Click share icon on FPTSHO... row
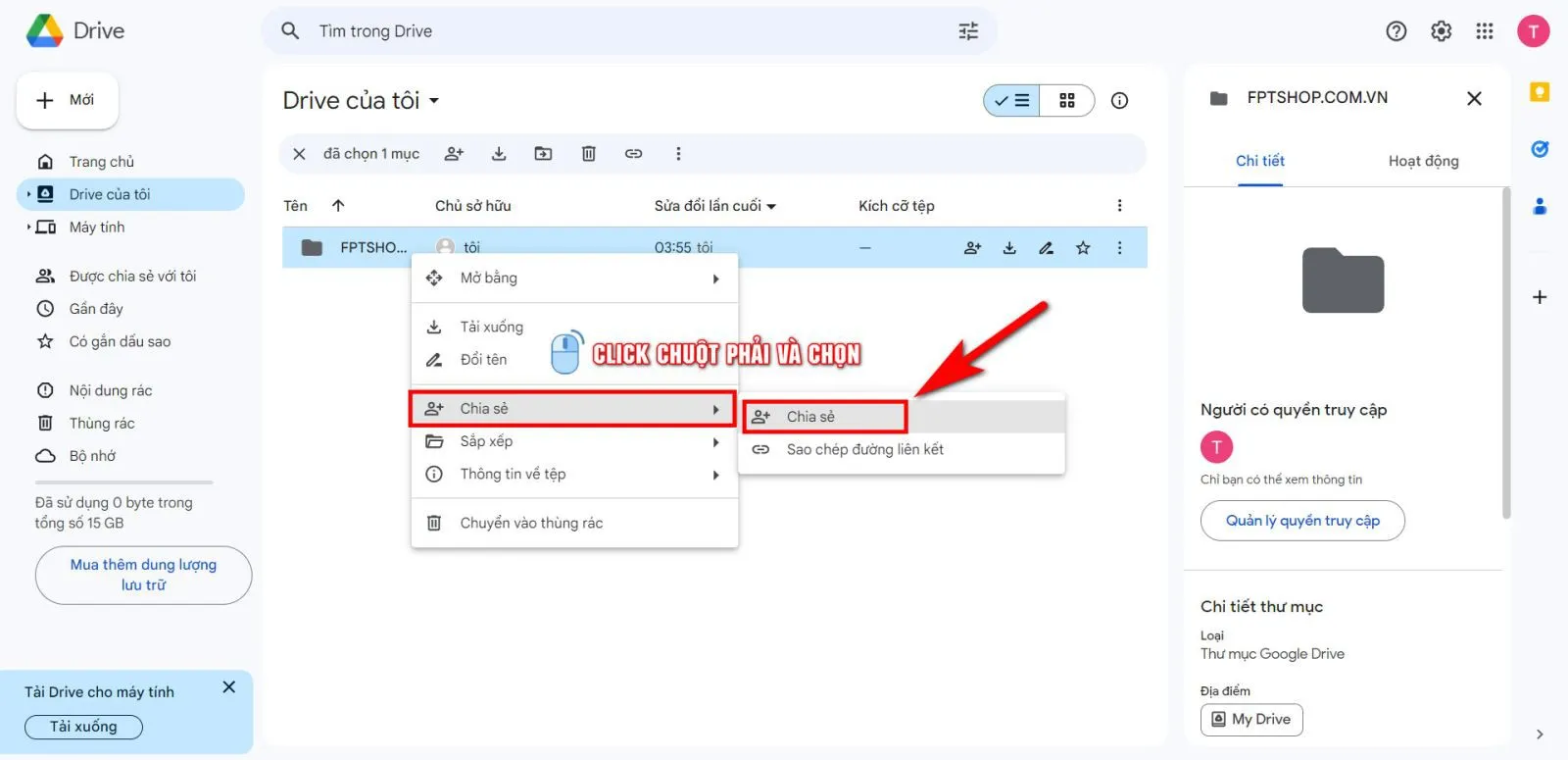 (972, 248)
